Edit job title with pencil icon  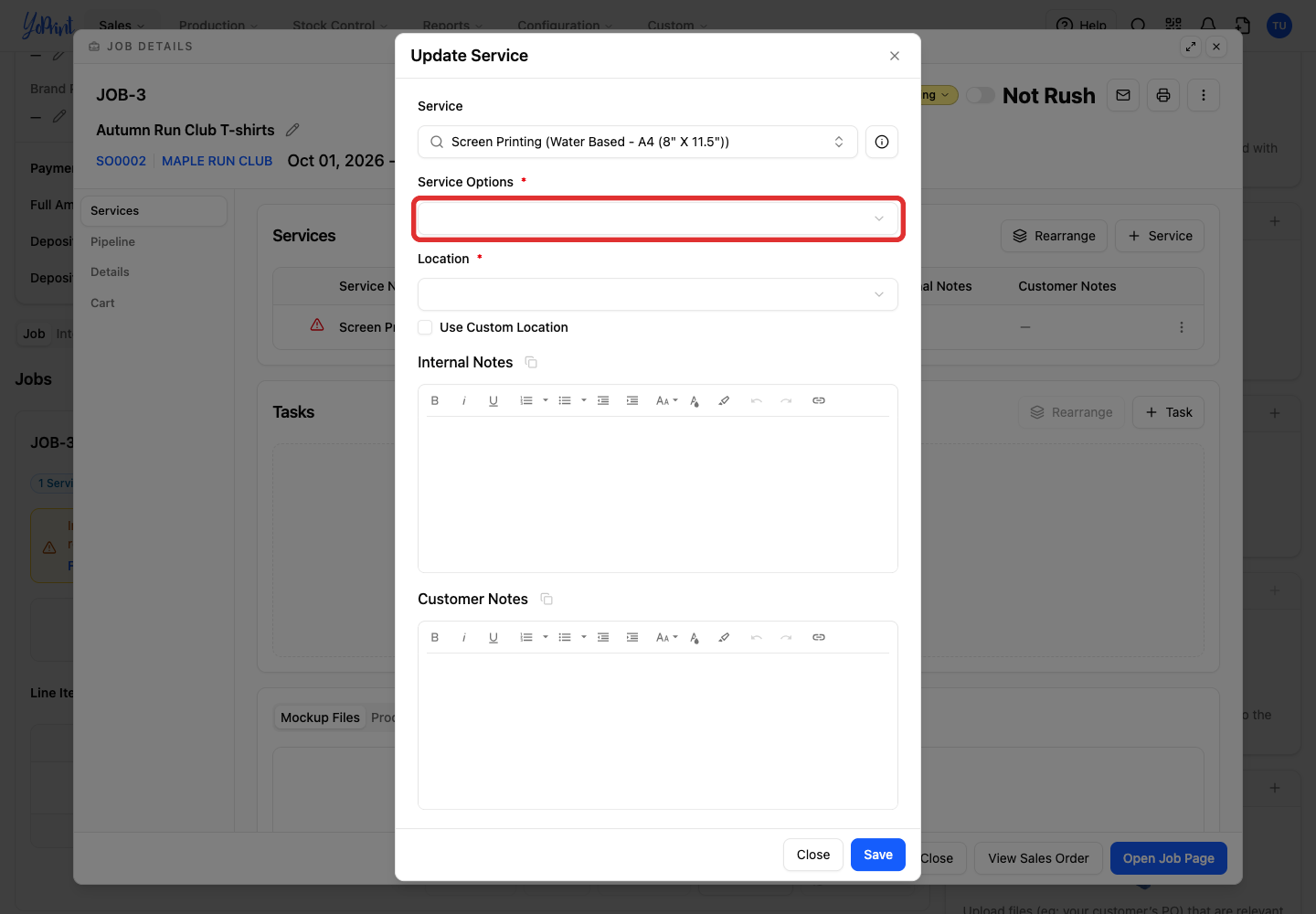pyautogui.click(x=292, y=130)
